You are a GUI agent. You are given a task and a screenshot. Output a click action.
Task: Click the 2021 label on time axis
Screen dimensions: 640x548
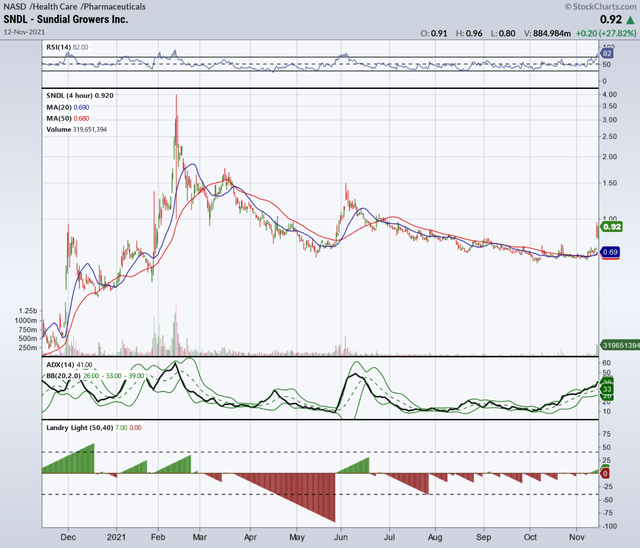(x=116, y=537)
